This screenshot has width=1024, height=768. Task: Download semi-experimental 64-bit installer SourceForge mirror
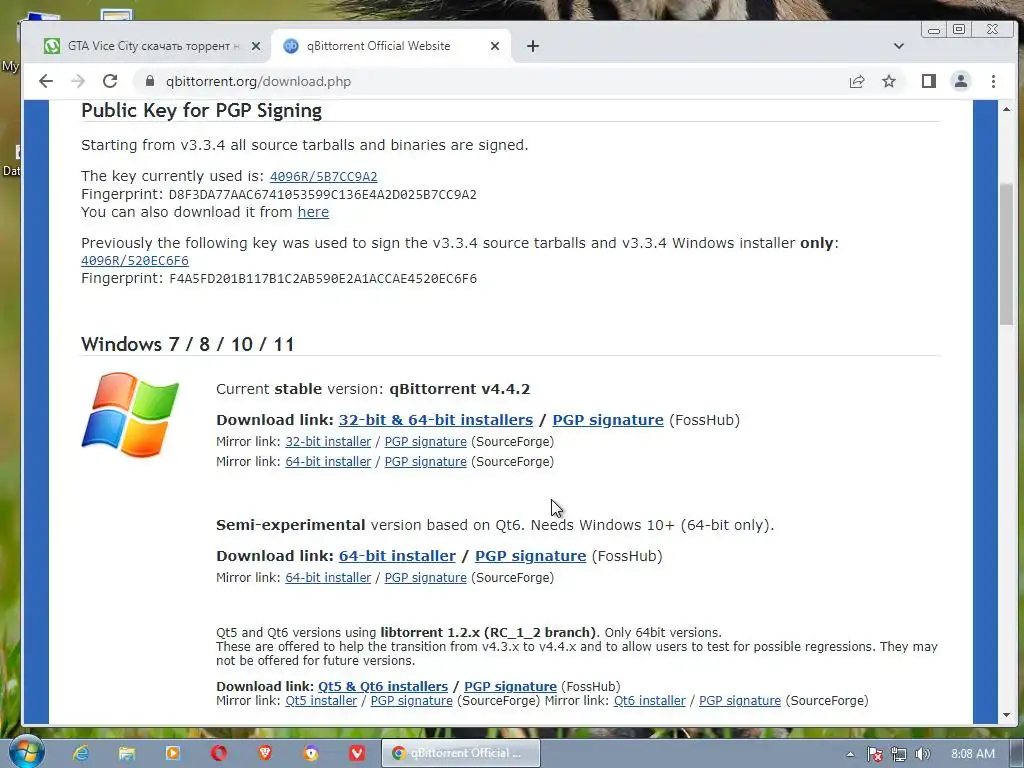click(328, 578)
